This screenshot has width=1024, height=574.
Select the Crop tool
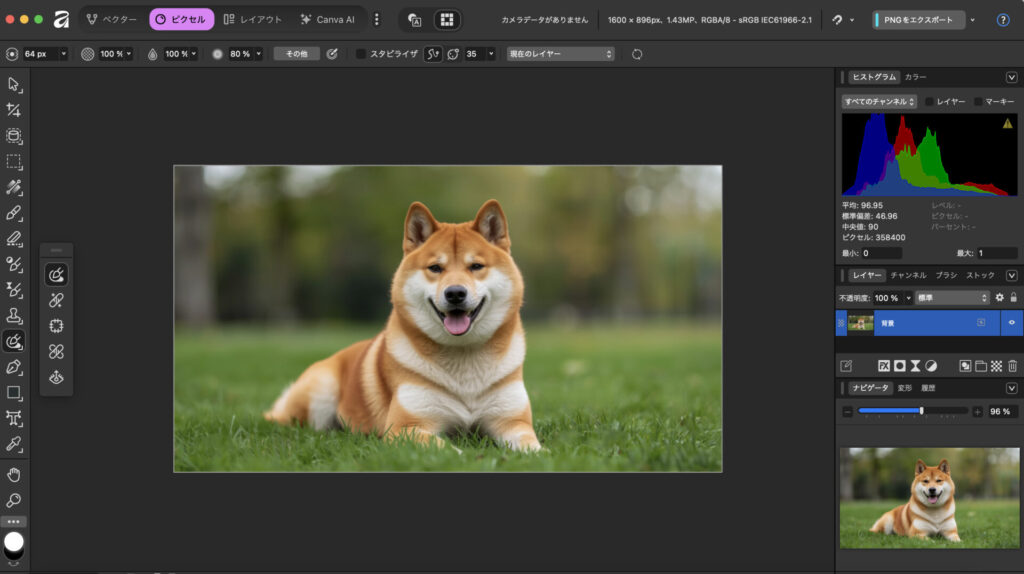click(x=14, y=110)
